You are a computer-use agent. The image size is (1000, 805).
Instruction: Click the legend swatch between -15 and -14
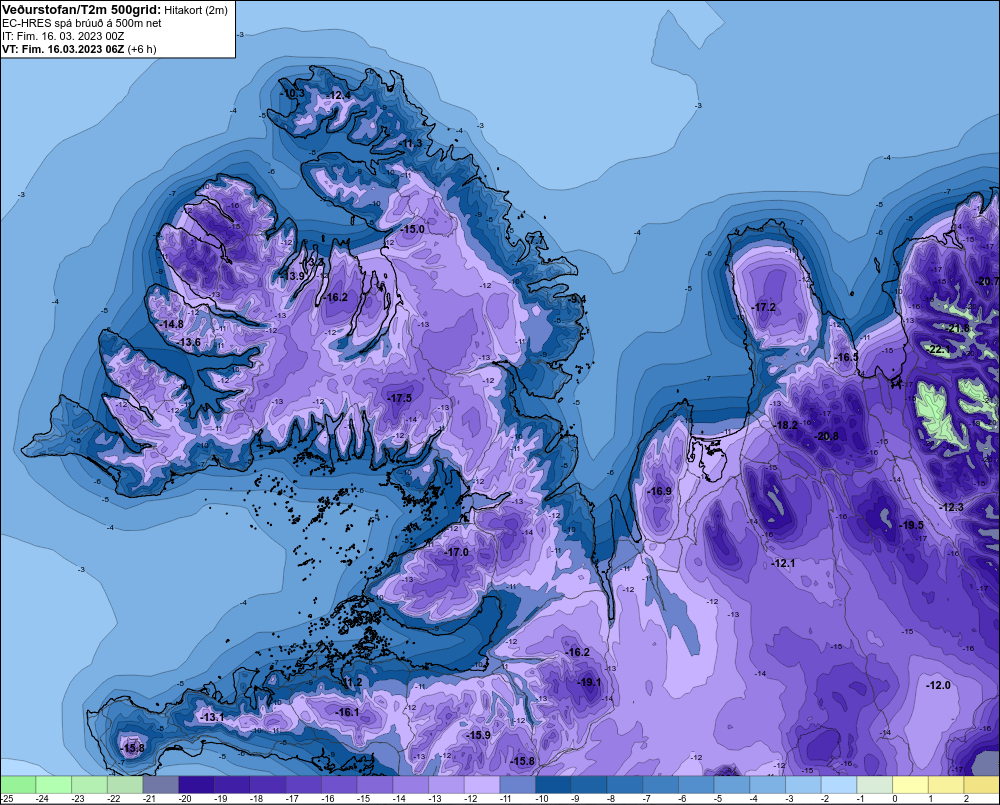point(375,784)
